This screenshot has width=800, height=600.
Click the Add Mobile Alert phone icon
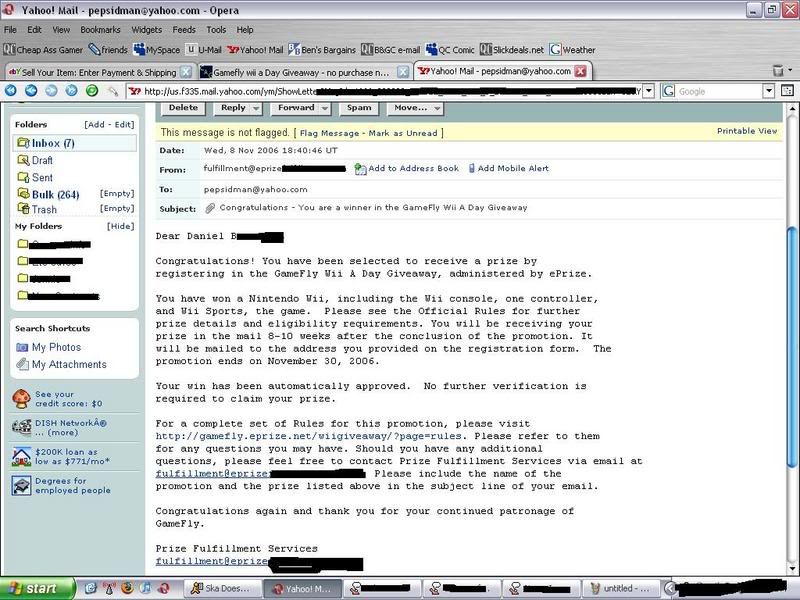point(472,168)
